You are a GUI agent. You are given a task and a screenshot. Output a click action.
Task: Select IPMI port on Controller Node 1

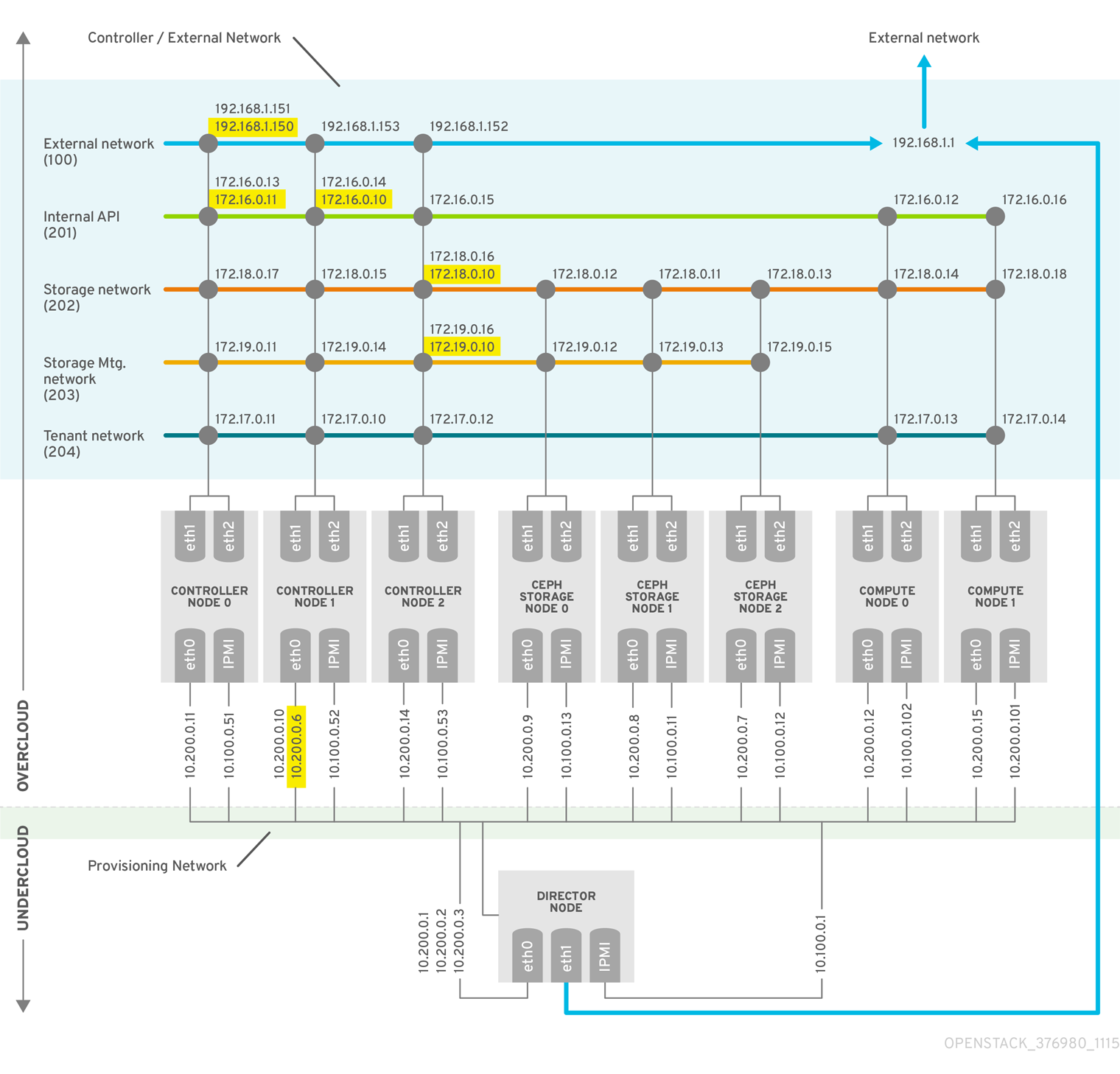click(x=335, y=655)
